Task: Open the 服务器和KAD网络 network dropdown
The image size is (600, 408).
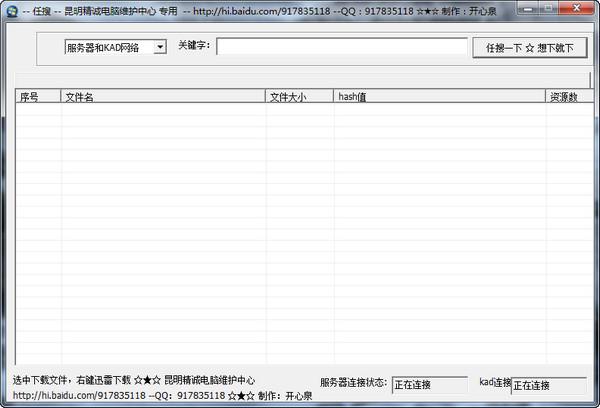Action: [114, 47]
